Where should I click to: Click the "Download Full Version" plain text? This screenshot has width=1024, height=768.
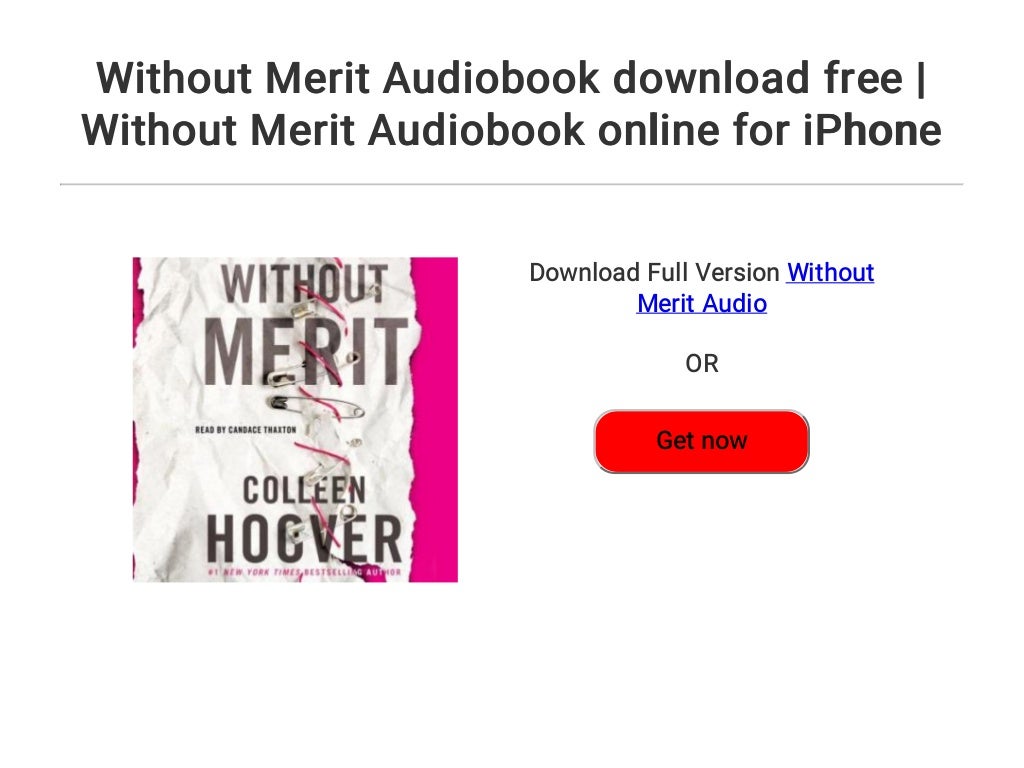tap(654, 272)
